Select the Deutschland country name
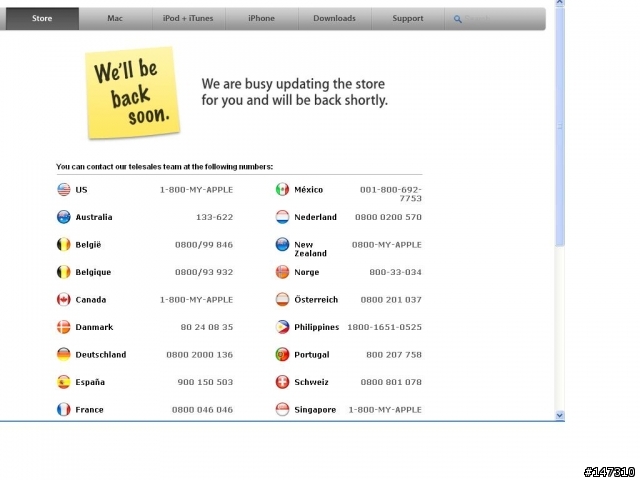Screen dimensions: 640x480 tap(101, 355)
